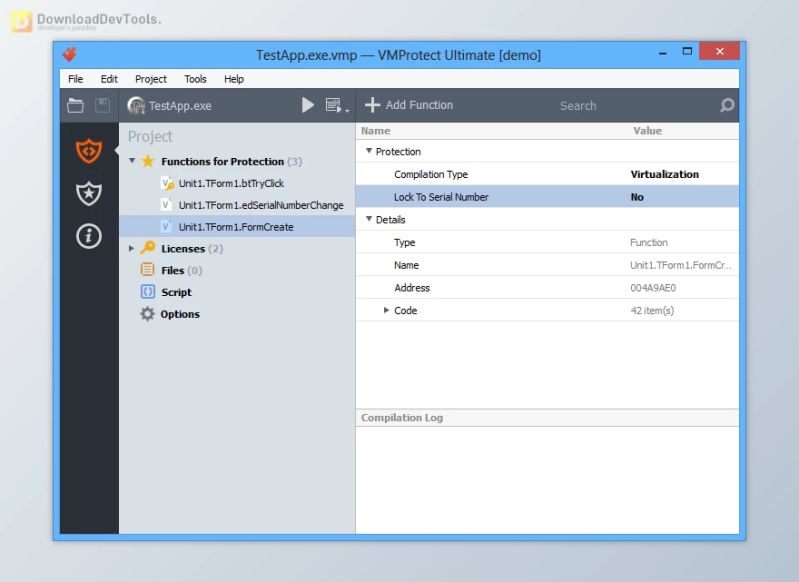Open the info sidebar section
This screenshot has width=799, height=582.
(89, 236)
